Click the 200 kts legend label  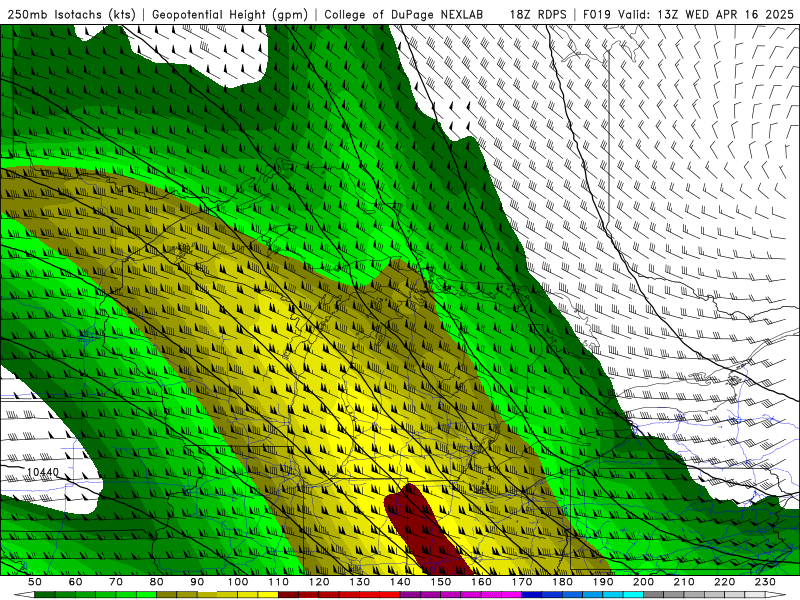(644, 582)
